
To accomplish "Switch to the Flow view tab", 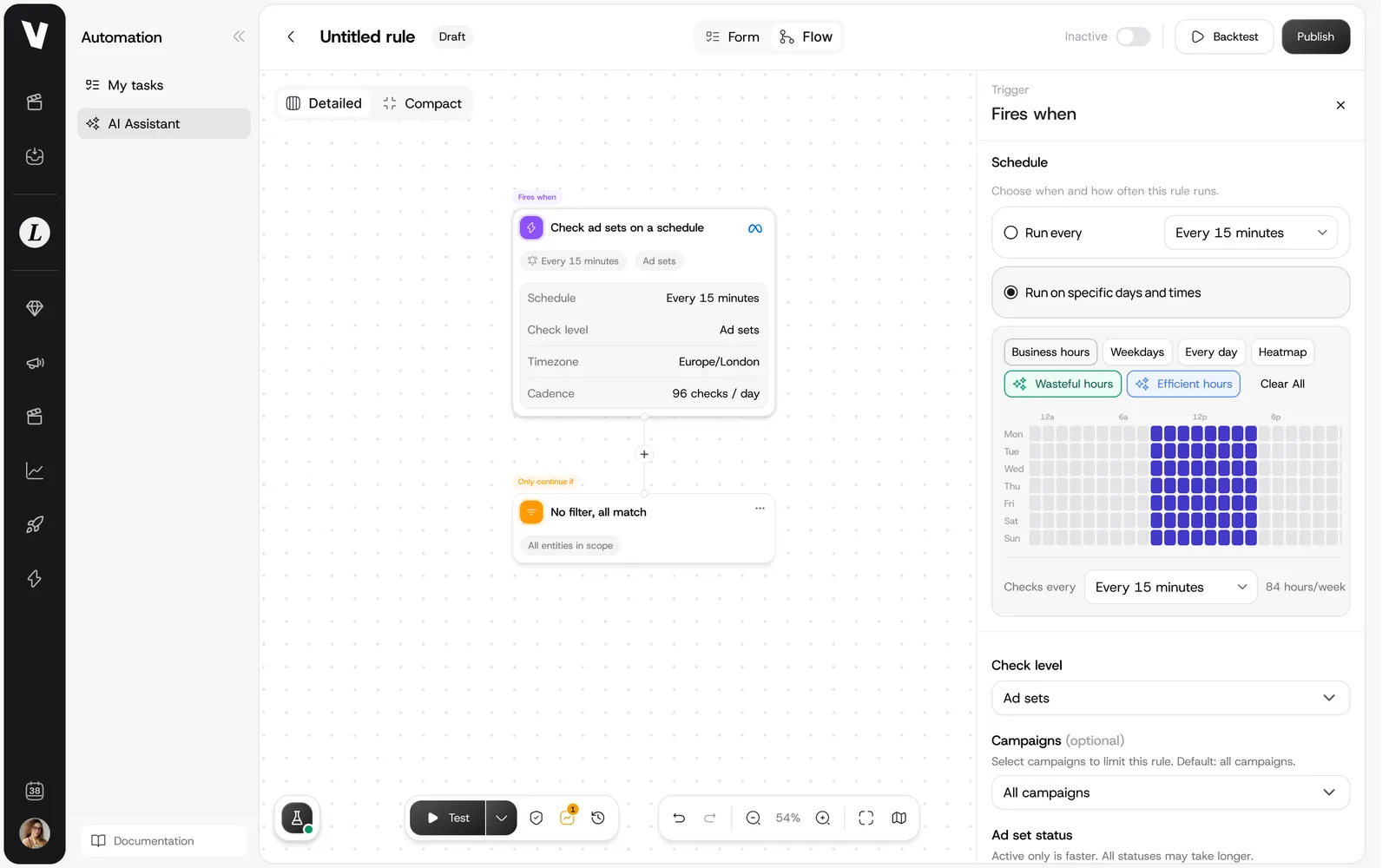I will (806, 36).
